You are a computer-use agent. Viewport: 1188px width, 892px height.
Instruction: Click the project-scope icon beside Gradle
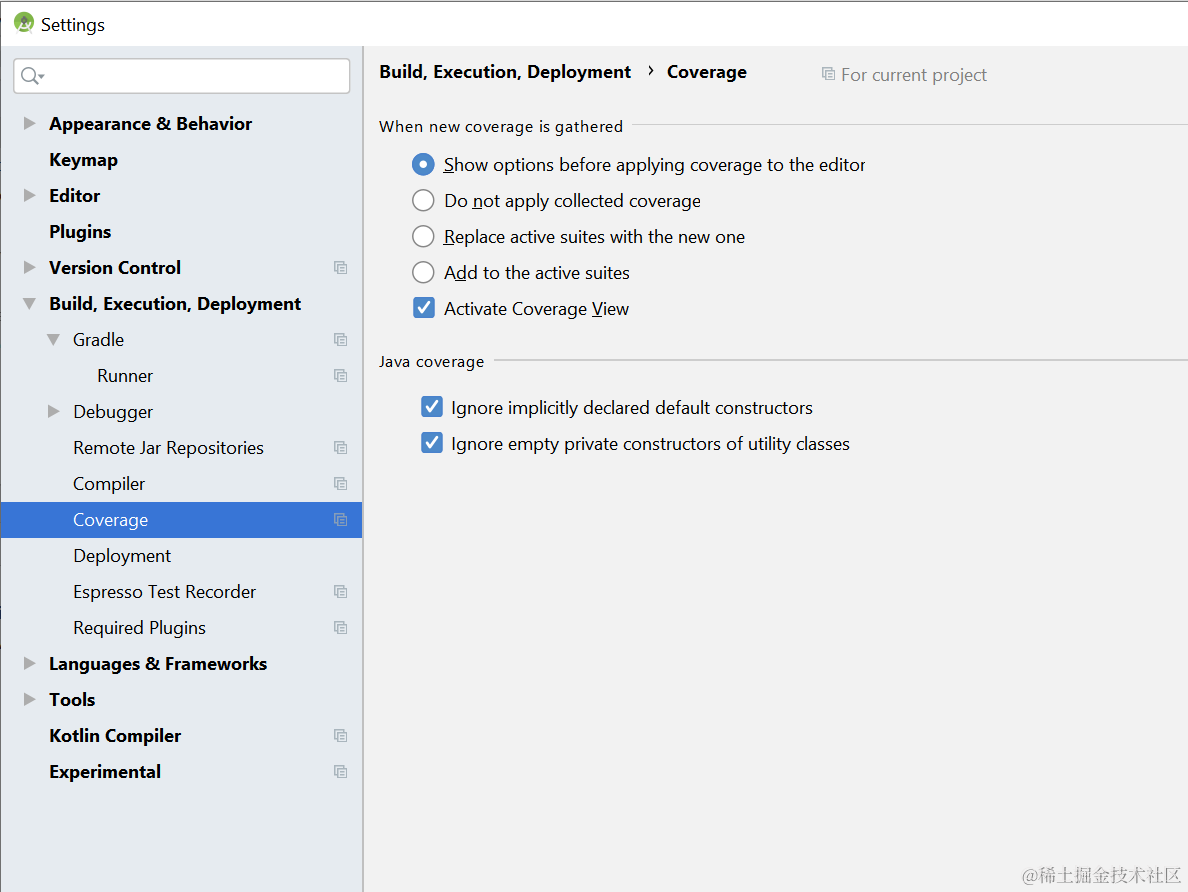340,339
